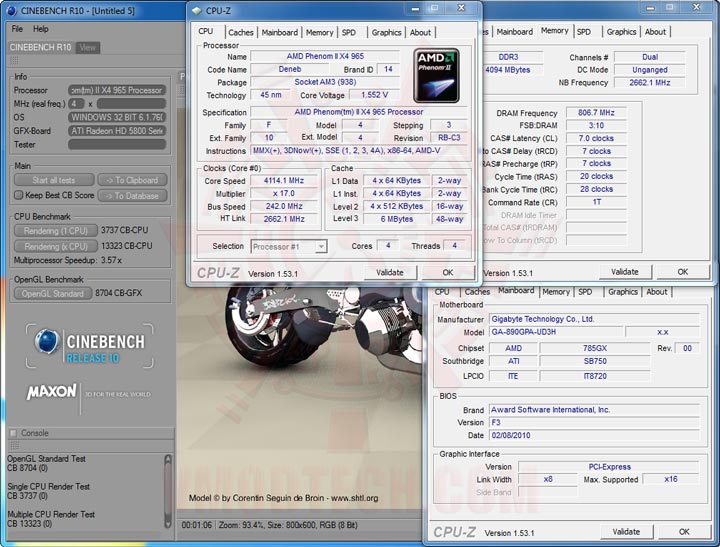Select CPU tab in front CPU-Z window
This screenshot has height=547, width=720.
pyautogui.click(x=206, y=31)
